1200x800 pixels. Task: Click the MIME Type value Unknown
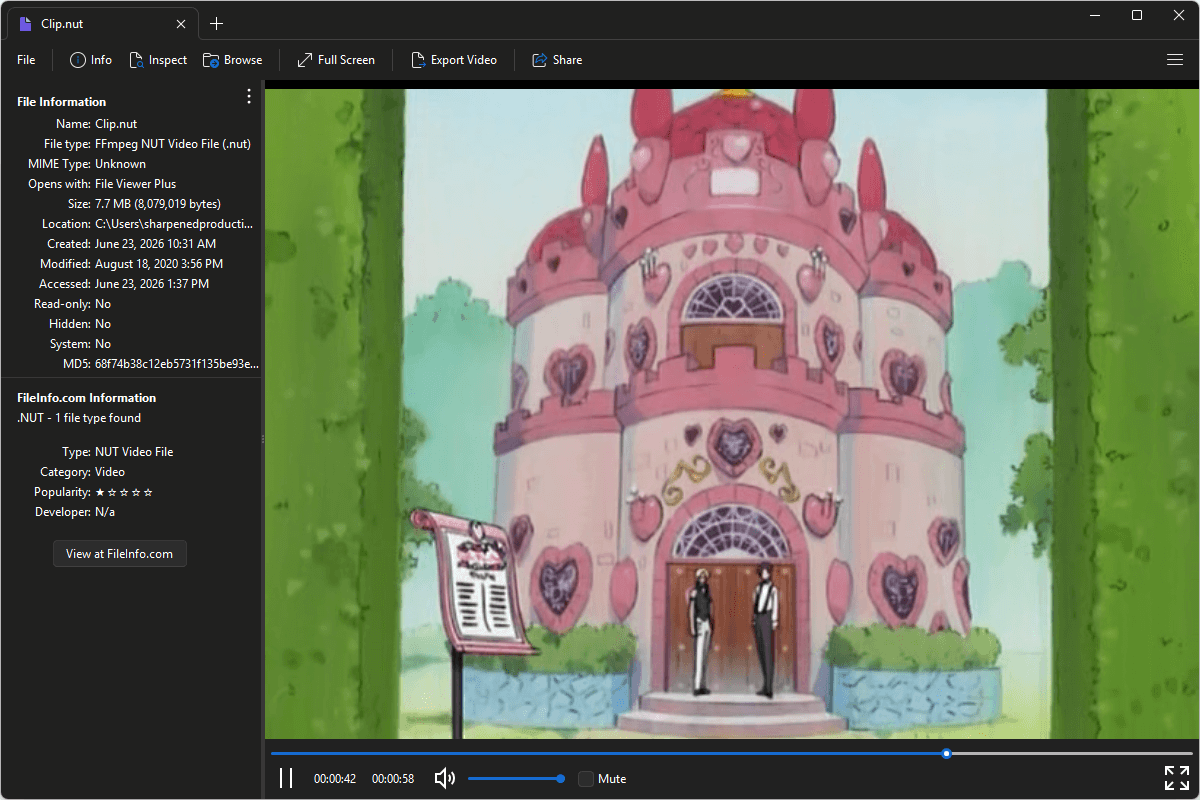[120, 164]
